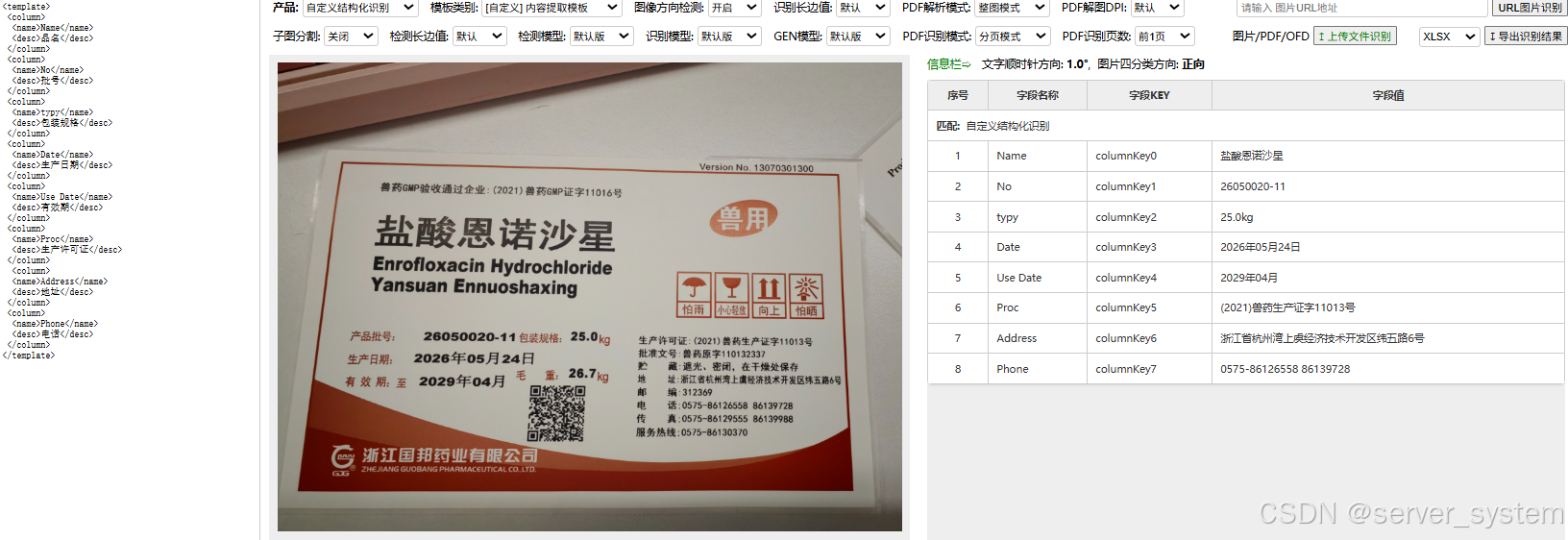The image size is (1568, 540).
Task: Open the 产品 dropdown (自定义结构化识别)
Action: click(x=360, y=8)
